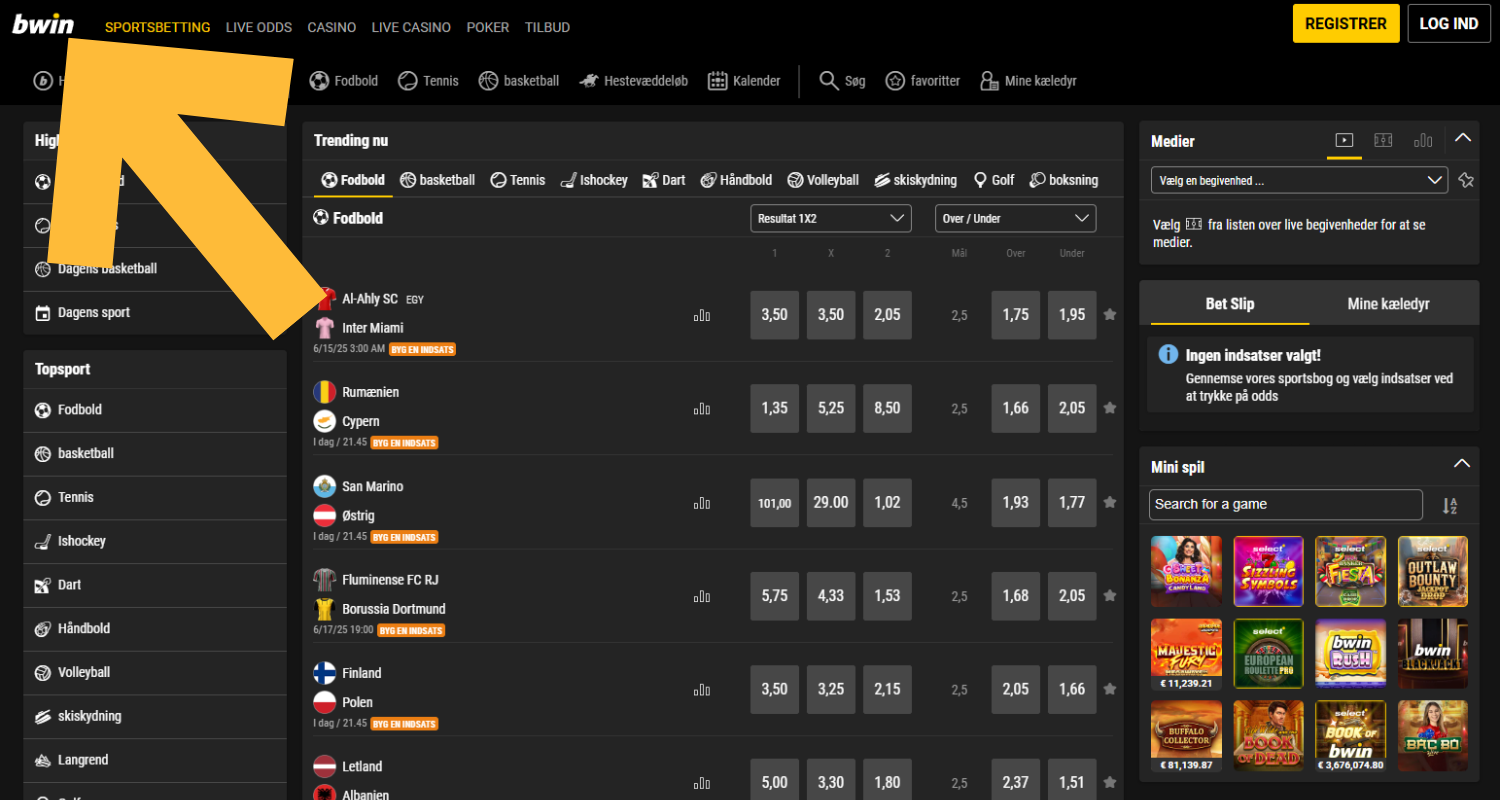The width and height of the screenshot is (1500, 800).
Task: Open the POKER section
Action: point(488,27)
